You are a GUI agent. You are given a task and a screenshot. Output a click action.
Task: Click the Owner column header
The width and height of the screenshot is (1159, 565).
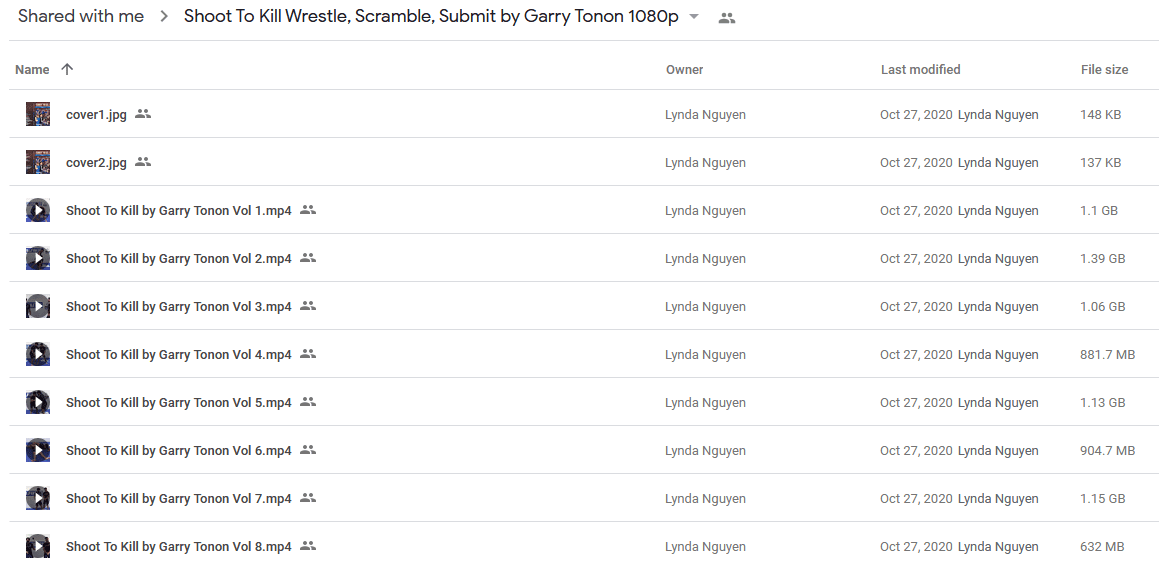point(684,70)
